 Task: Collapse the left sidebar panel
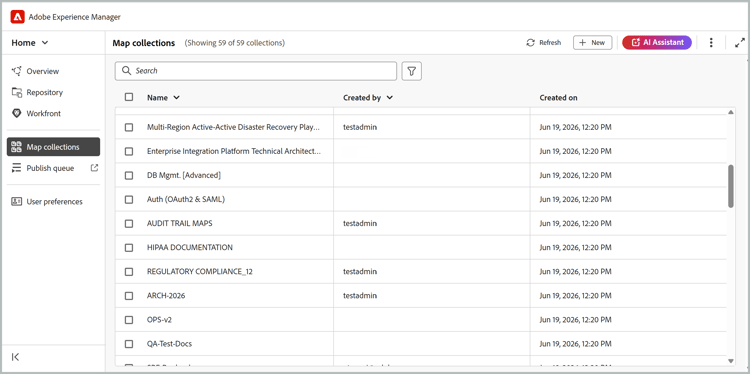(15, 357)
